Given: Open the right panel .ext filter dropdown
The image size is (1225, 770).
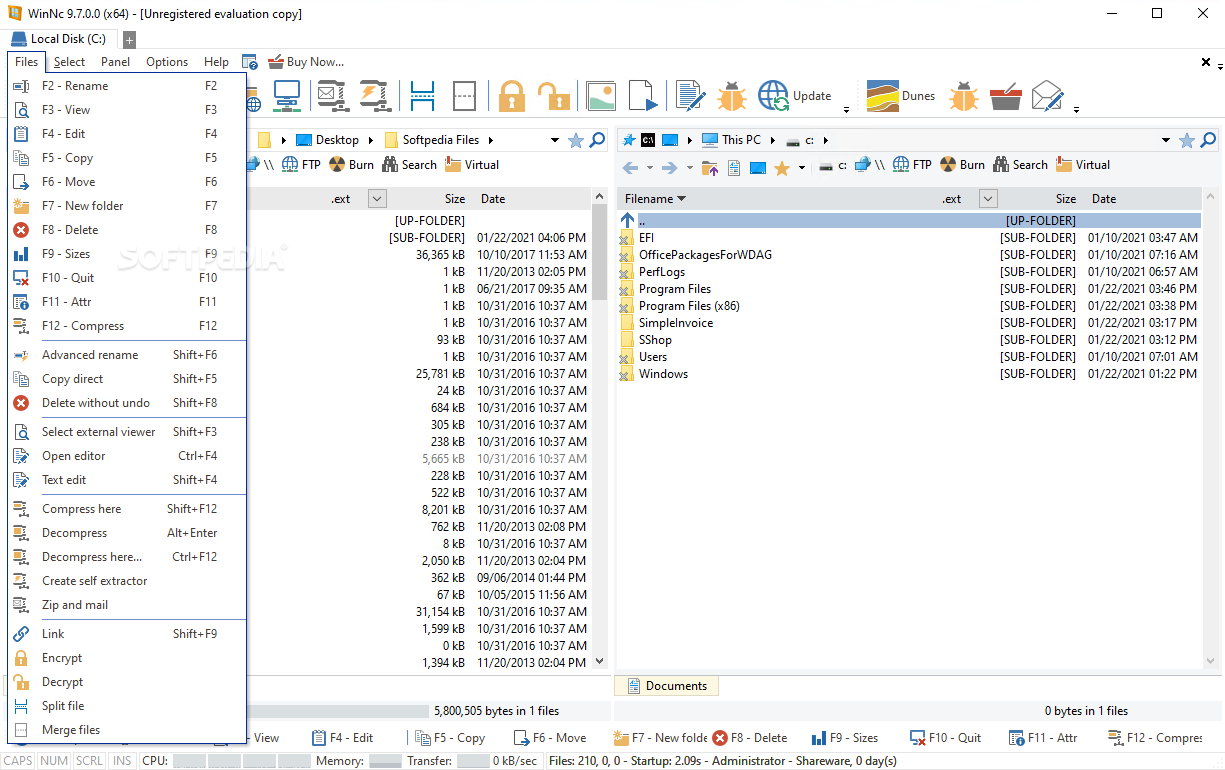Looking at the screenshot, I should click(988, 199).
